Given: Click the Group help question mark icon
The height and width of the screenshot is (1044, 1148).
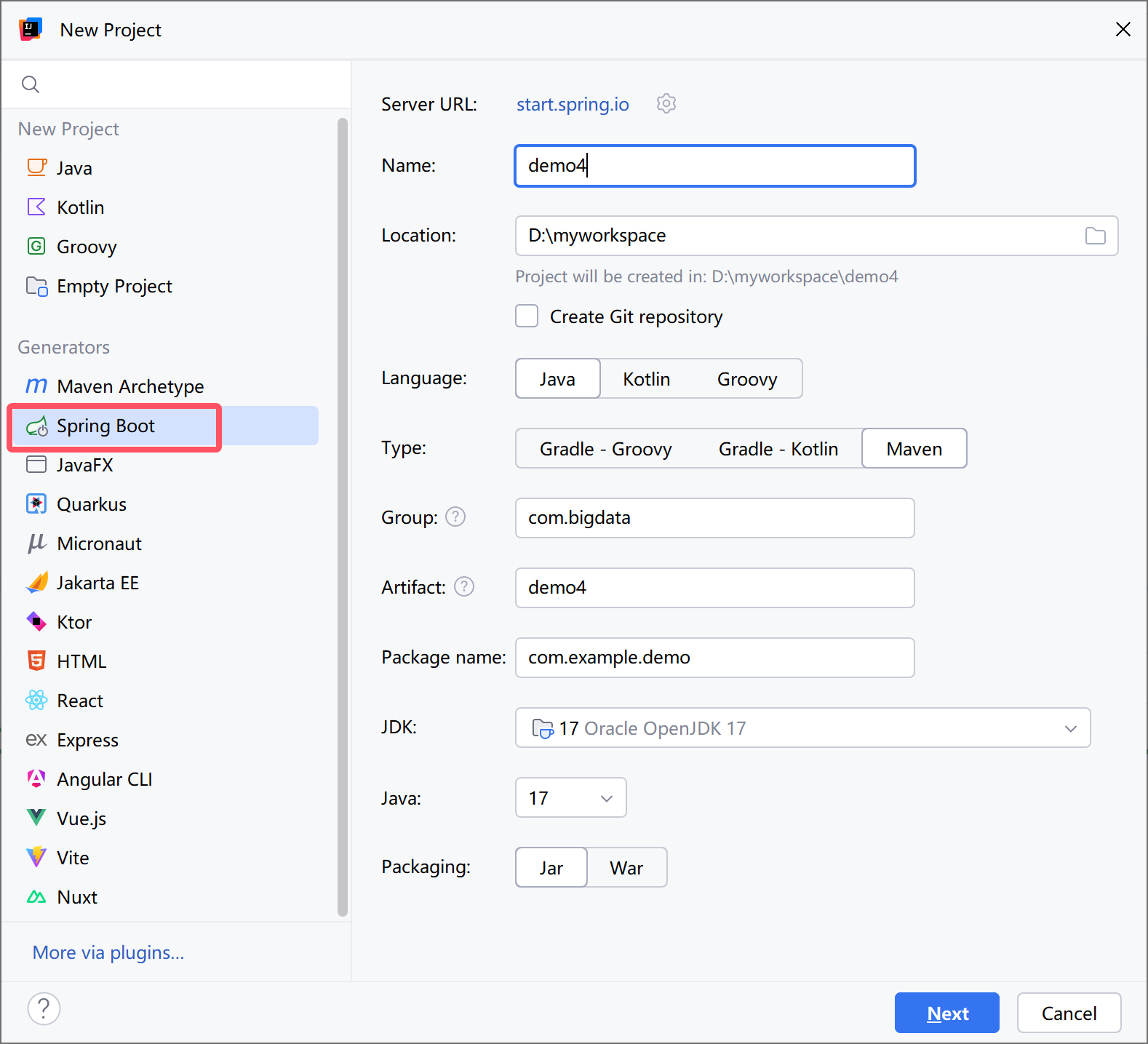Looking at the screenshot, I should tap(455, 517).
